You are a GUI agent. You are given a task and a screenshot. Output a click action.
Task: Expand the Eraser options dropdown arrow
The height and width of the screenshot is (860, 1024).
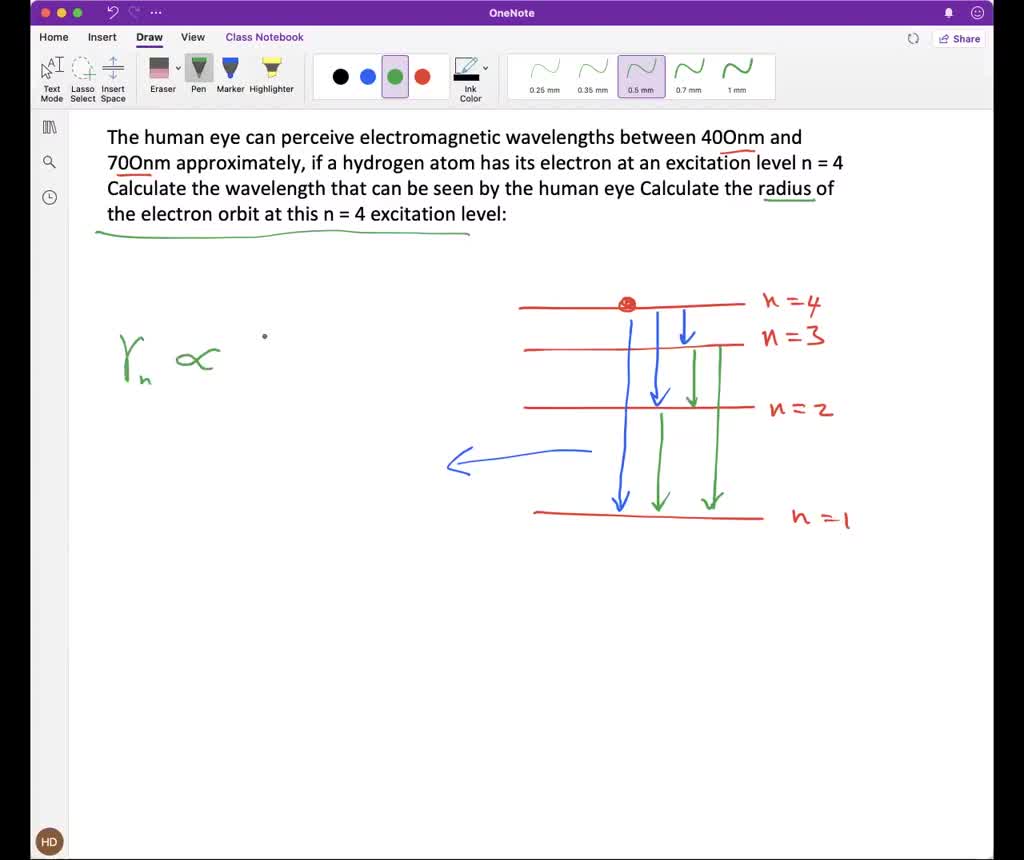pyautogui.click(x=179, y=68)
